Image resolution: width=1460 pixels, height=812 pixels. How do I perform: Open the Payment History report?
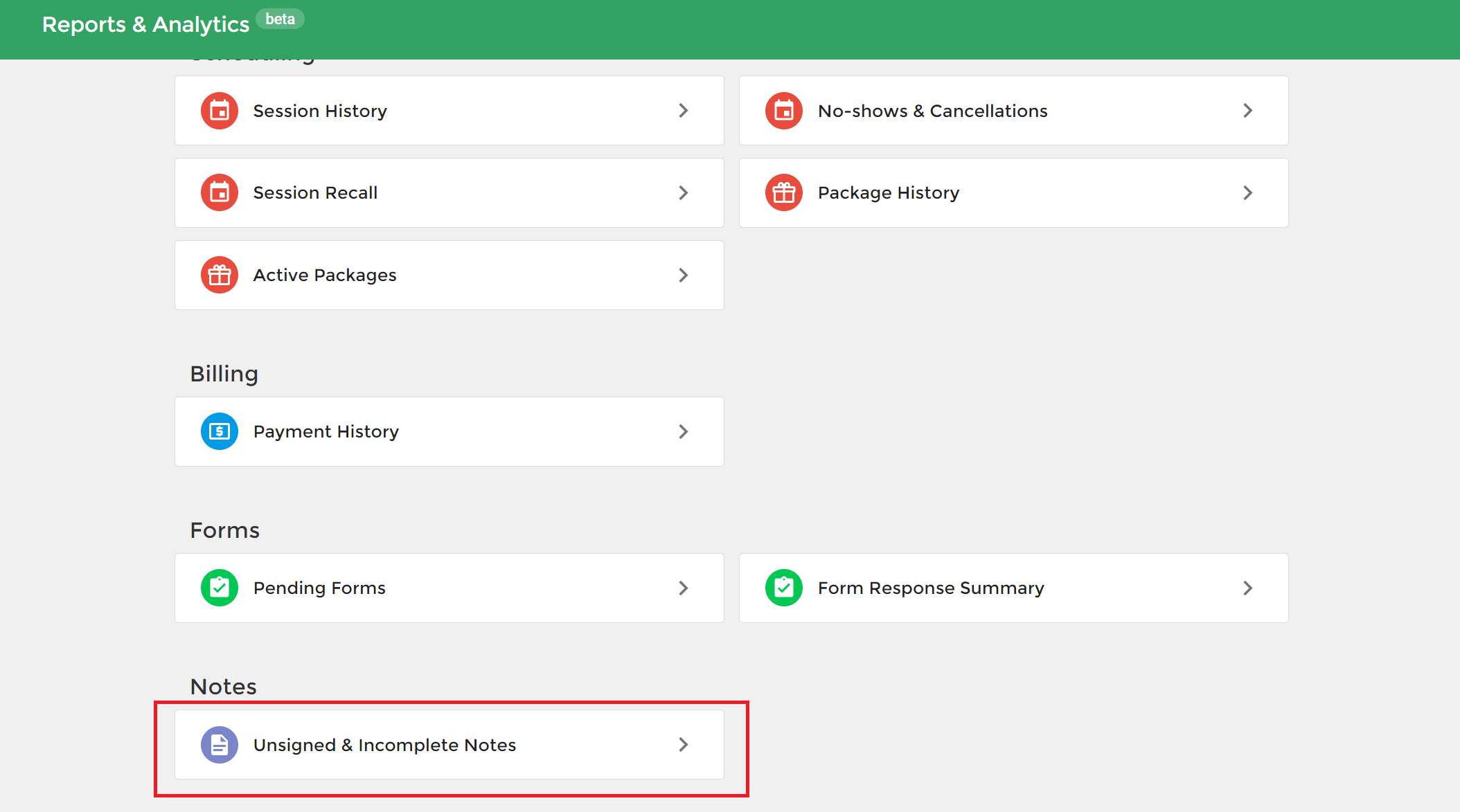click(x=449, y=431)
